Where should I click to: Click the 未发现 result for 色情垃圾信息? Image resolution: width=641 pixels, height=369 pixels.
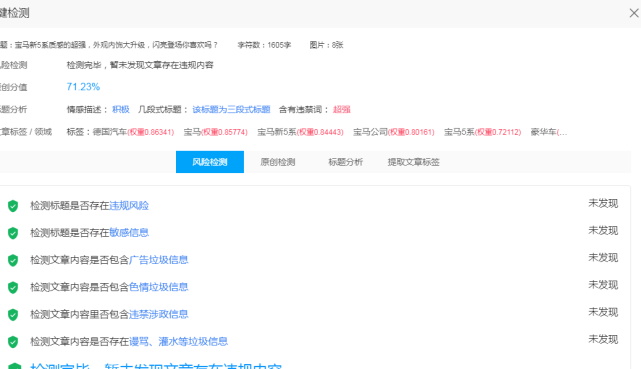[603, 285]
